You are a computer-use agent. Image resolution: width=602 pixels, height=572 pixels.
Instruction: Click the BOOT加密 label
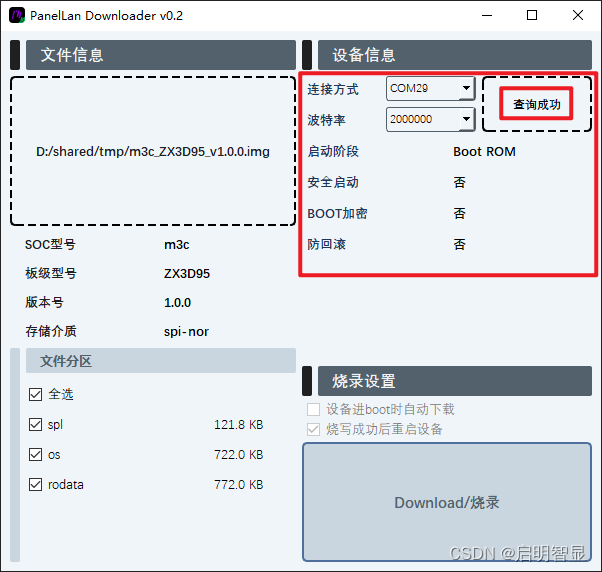pos(337,213)
